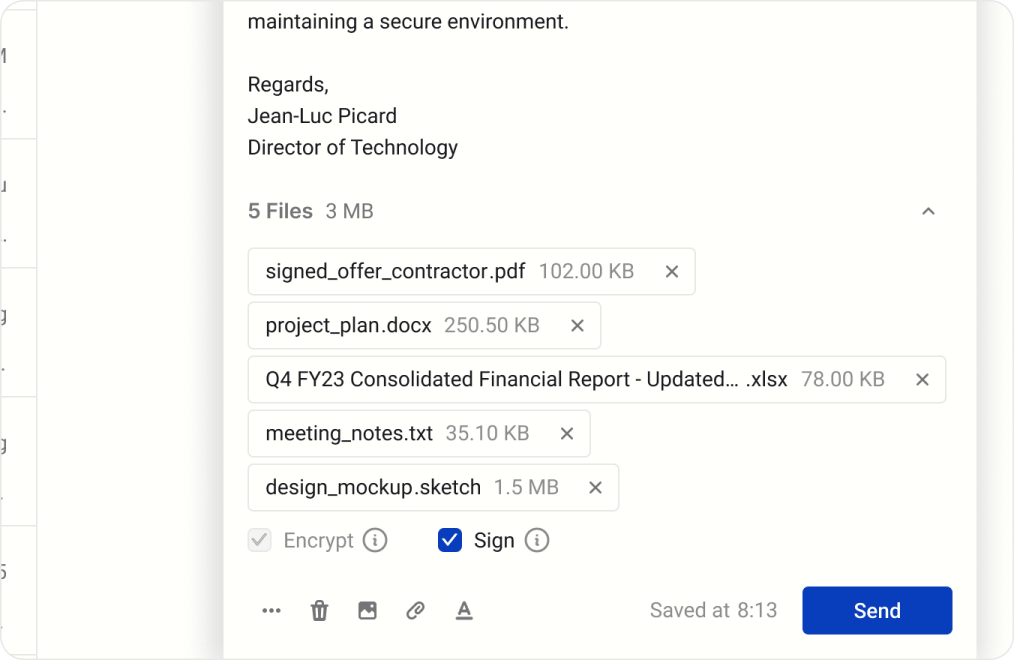Viewport: 1014px width, 660px height.
Task: Remove the project_plan.docx attachment
Action: 577,325
